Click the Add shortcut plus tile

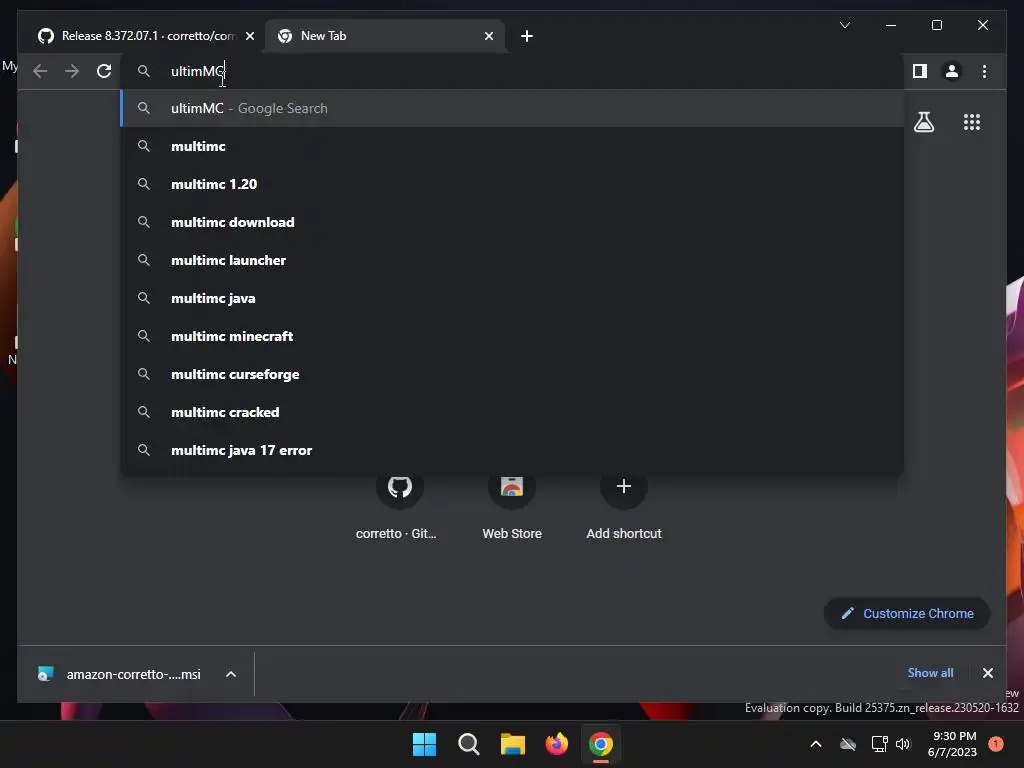pyautogui.click(x=624, y=506)
